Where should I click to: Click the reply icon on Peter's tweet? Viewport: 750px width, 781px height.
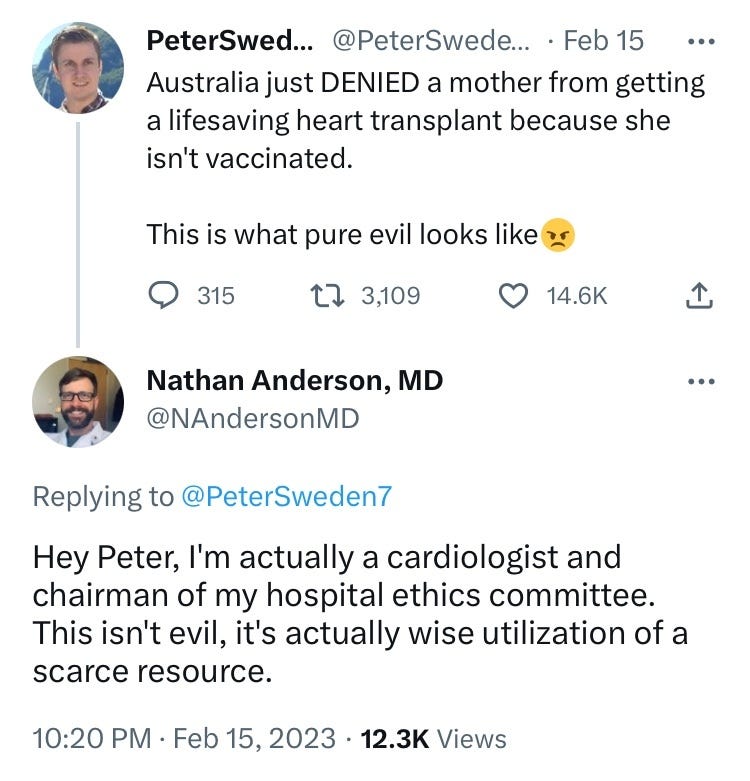162,295
